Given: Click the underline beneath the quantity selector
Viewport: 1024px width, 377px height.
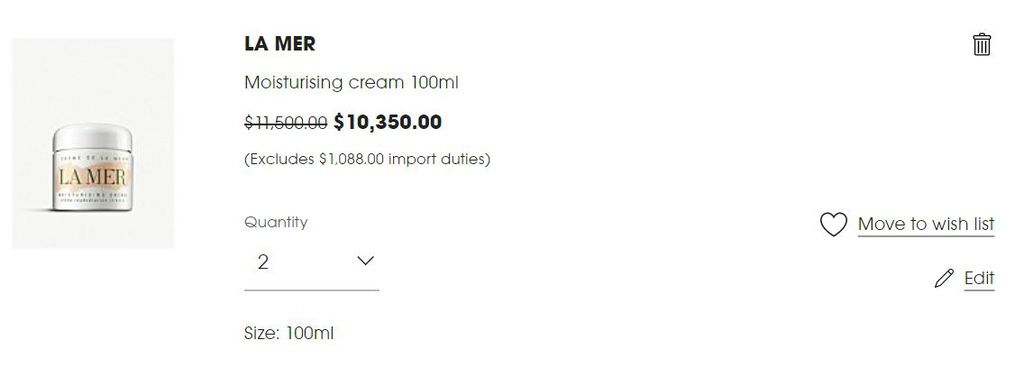Looking at the screenshot, I should (x=312, y=290).
